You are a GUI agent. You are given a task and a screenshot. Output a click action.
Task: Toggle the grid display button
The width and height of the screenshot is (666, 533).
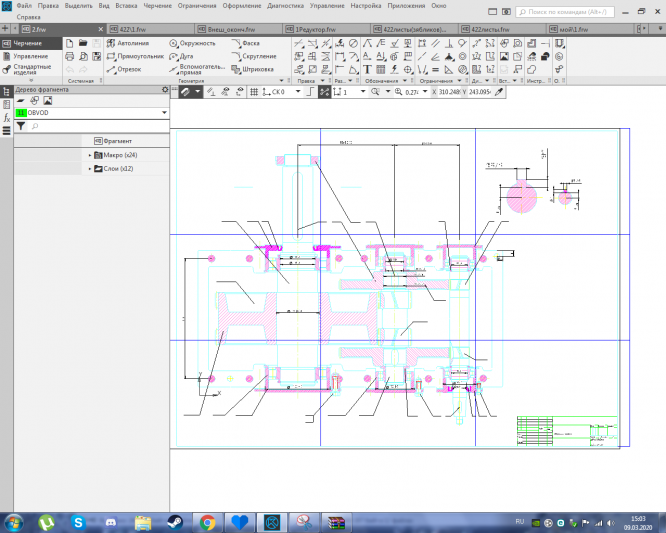[x=254, y=91]
